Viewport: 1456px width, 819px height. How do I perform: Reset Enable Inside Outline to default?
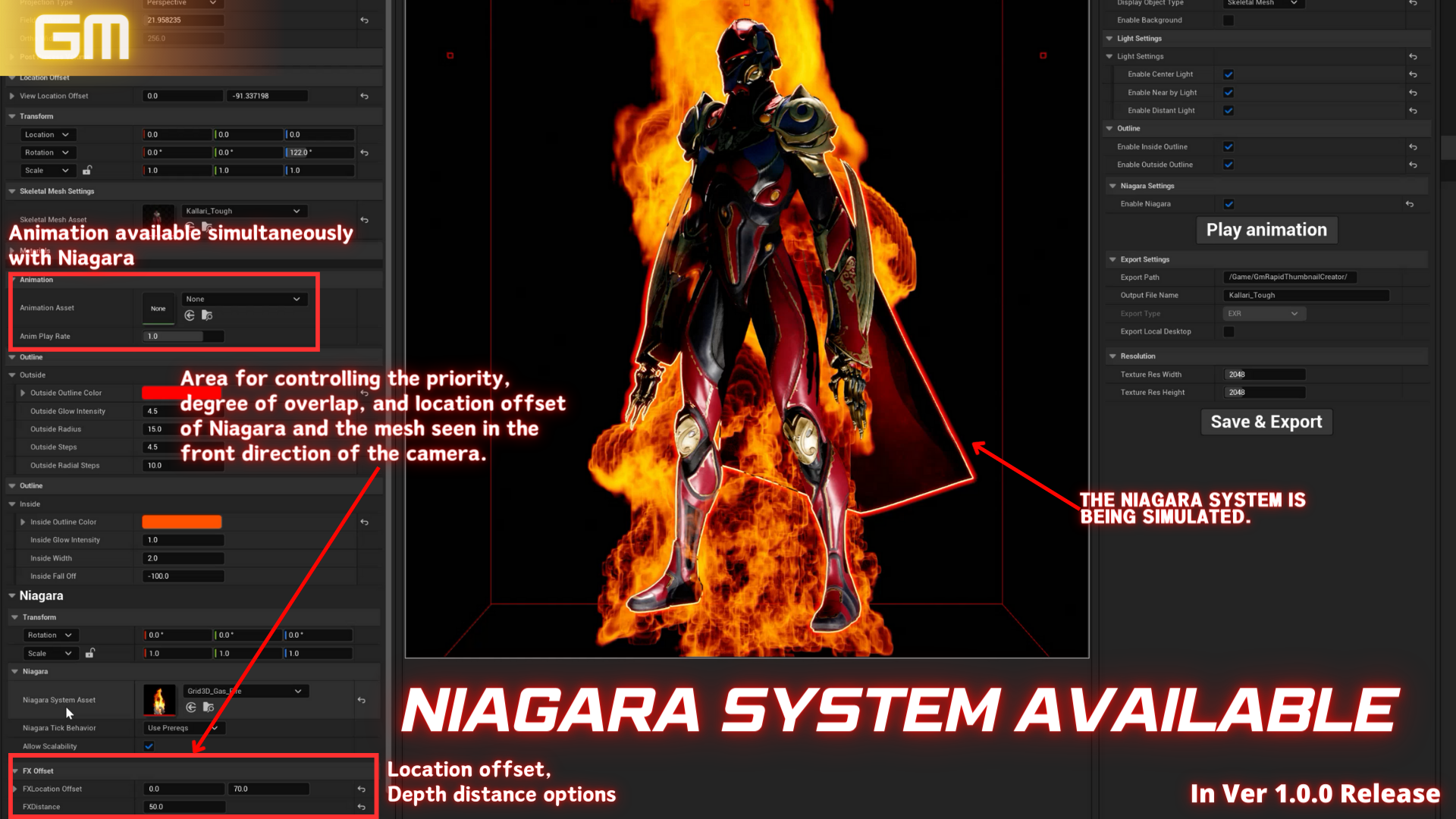(1413, 147)
